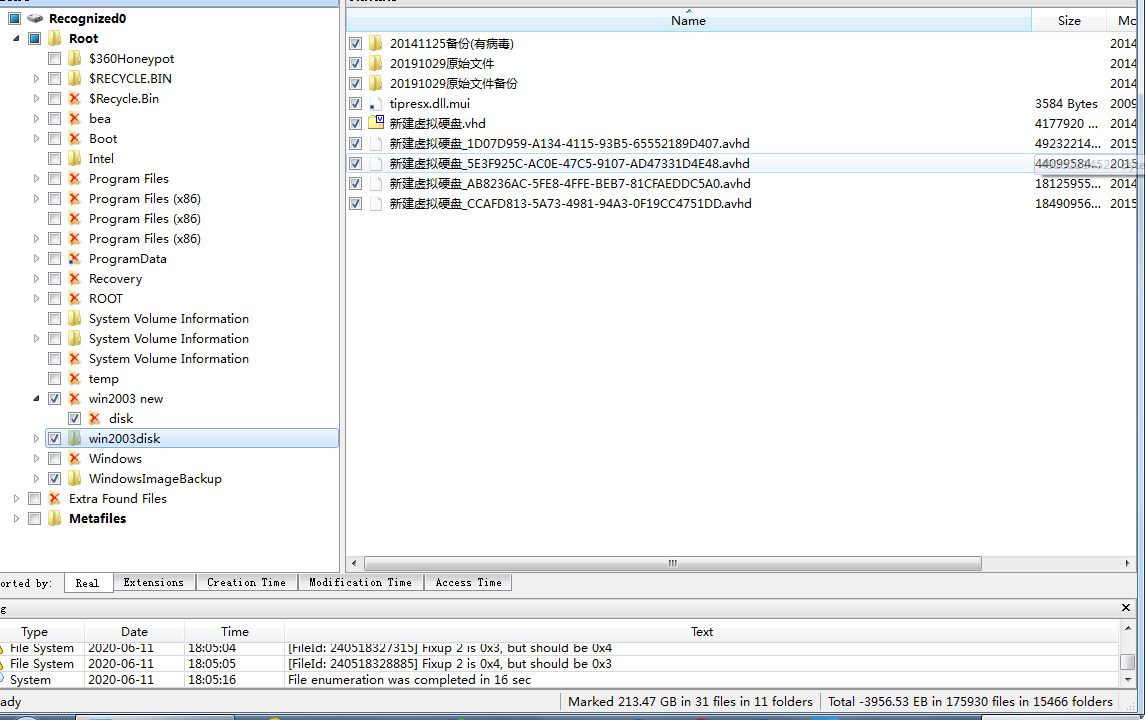Click the file list horizontal scrollbar thumb
Image resolution: width=1145 pixels, height=720 pixels.
tap(673, 563)
